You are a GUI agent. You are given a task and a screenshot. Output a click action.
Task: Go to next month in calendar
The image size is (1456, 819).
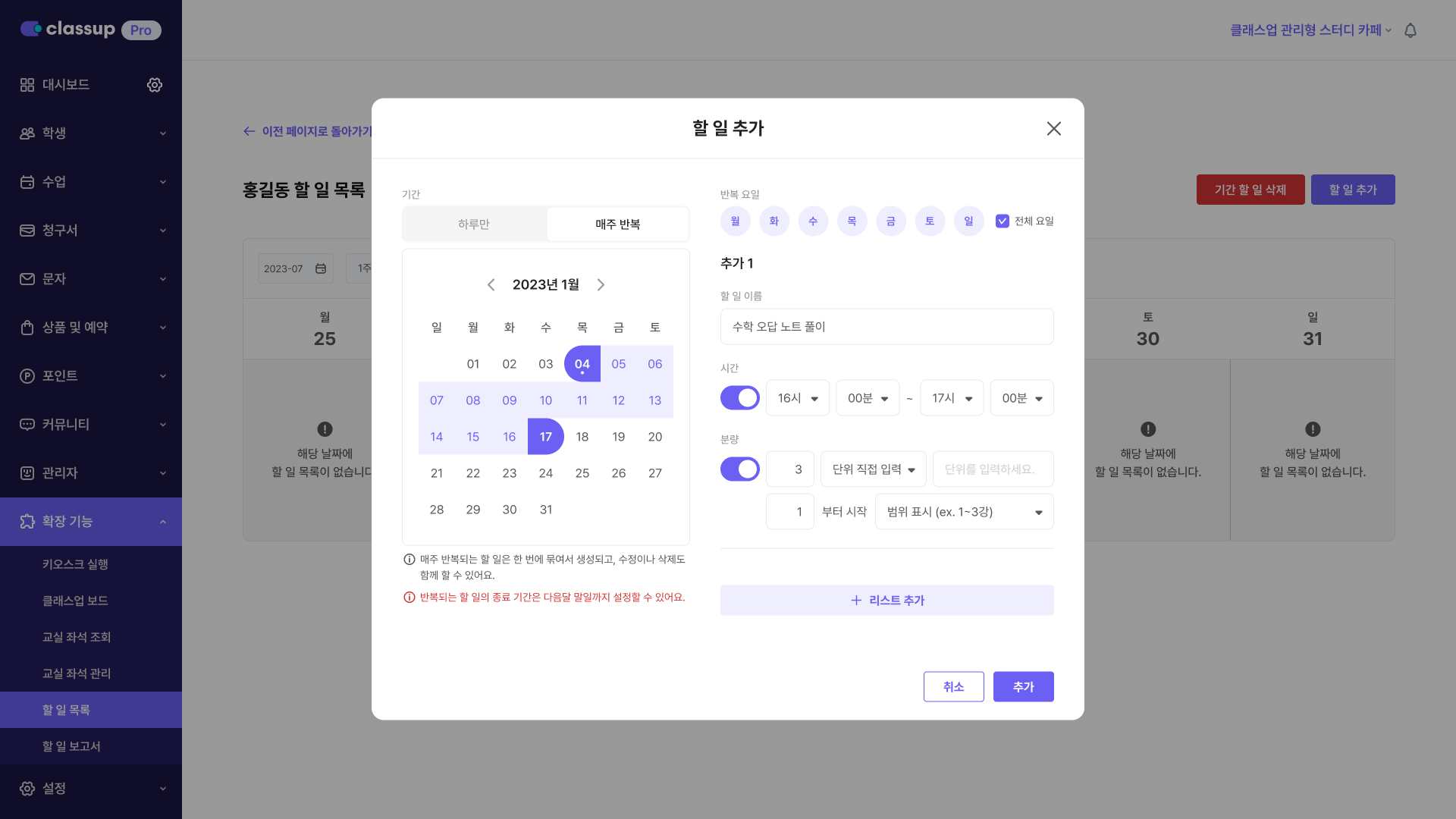[601, 284]
